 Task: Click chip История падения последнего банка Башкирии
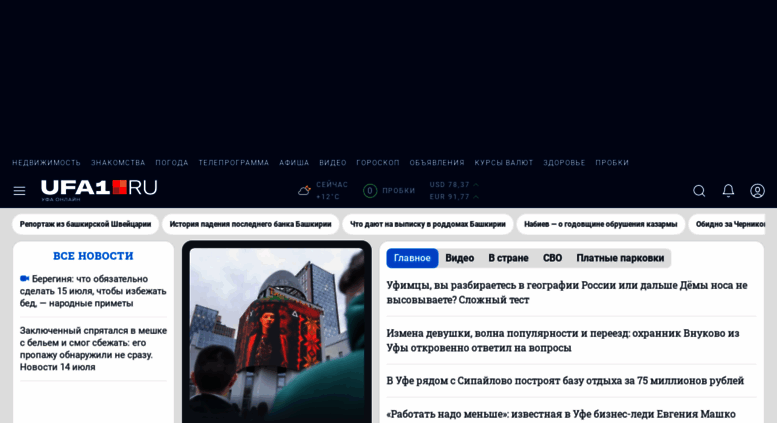click(250, 224)
